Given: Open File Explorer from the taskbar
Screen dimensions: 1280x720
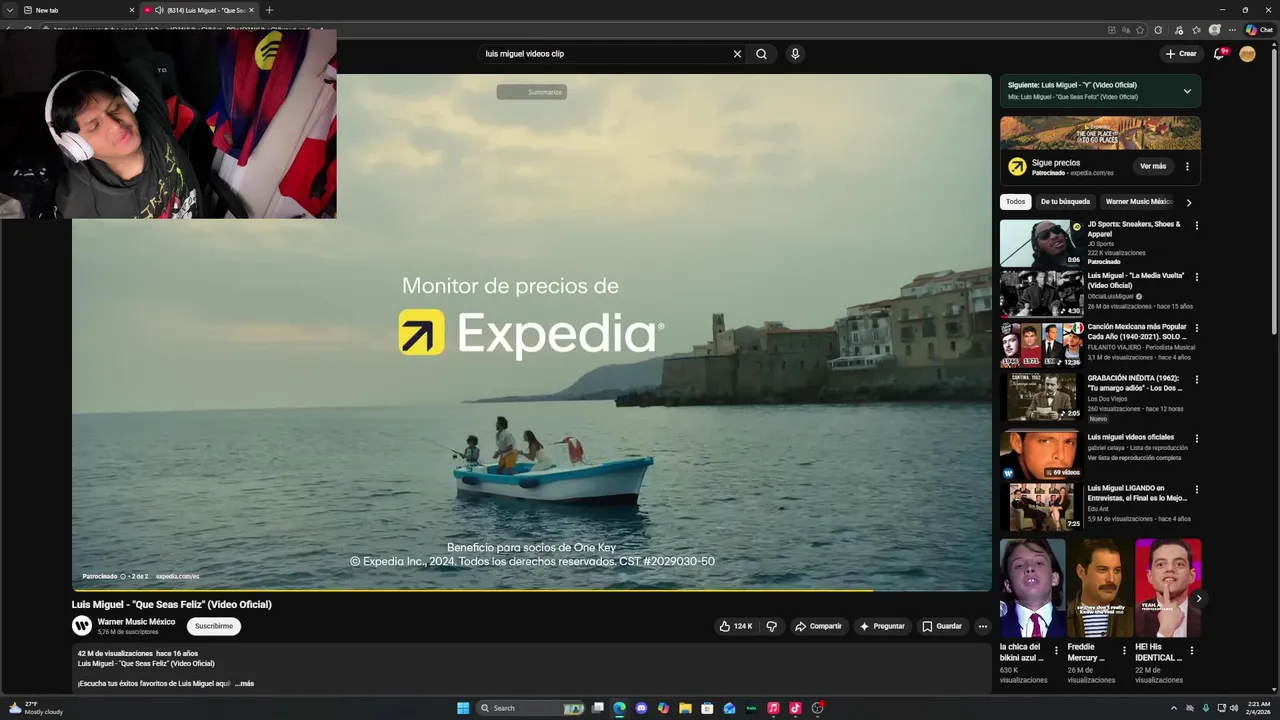Looking at the screenshot, I should pos(685,708).
